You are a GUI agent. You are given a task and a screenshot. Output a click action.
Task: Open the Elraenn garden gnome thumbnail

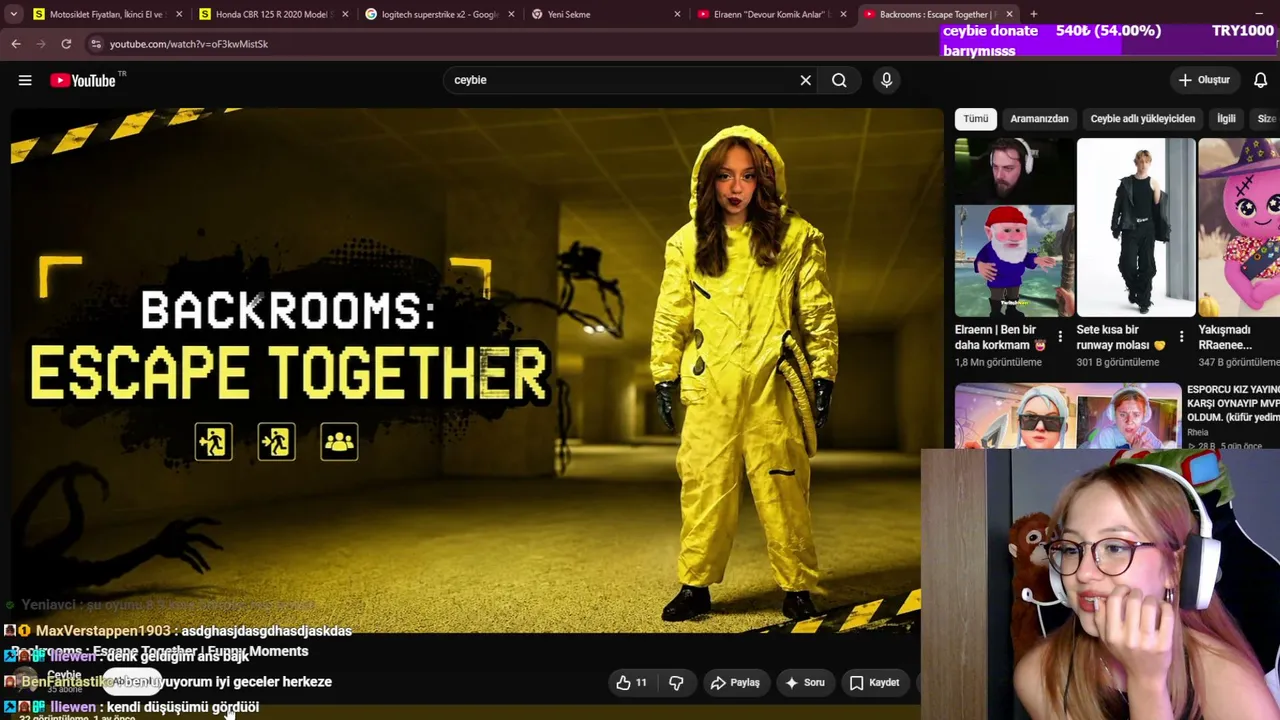1014,227
